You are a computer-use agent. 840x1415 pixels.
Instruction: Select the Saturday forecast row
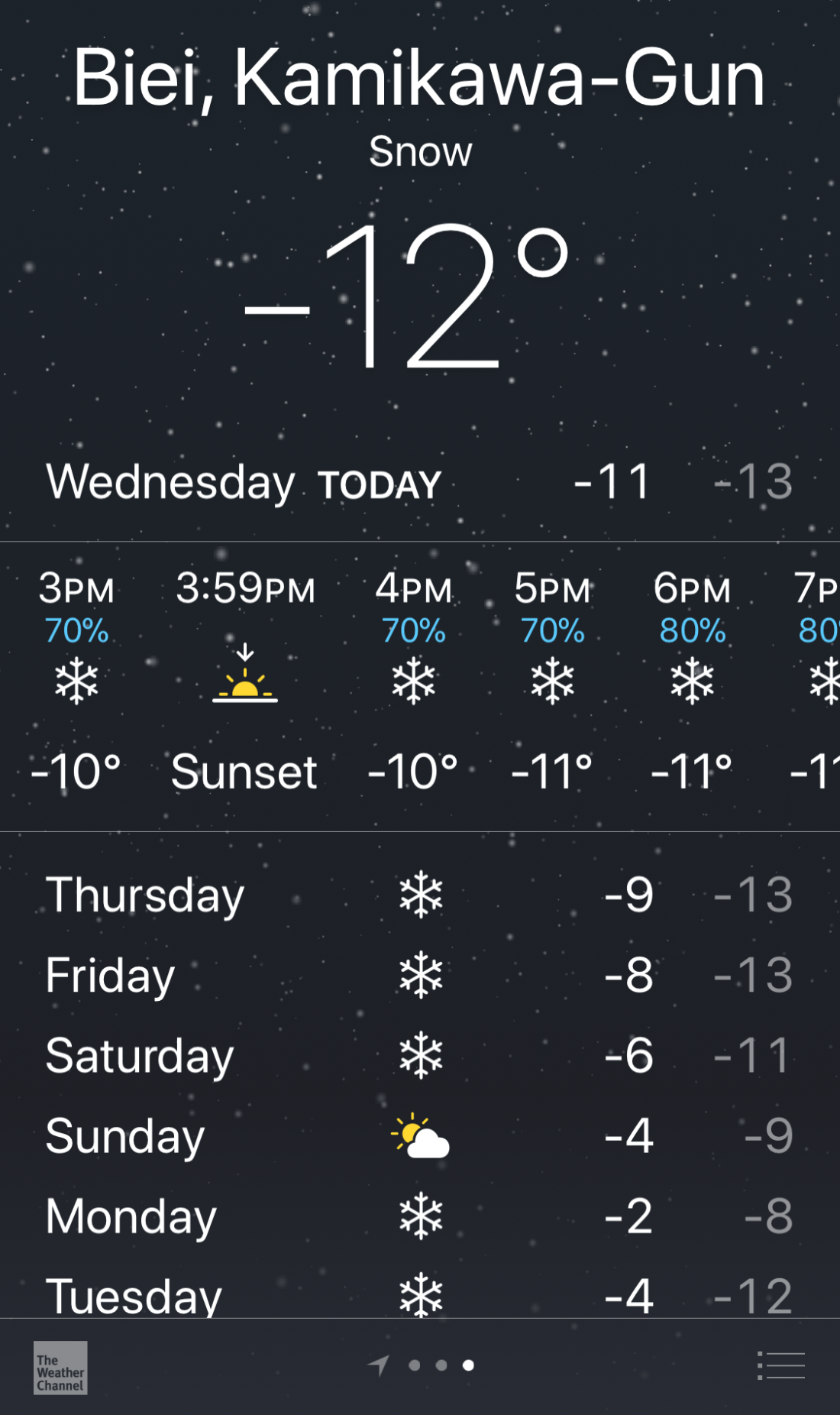[419, 1056]
